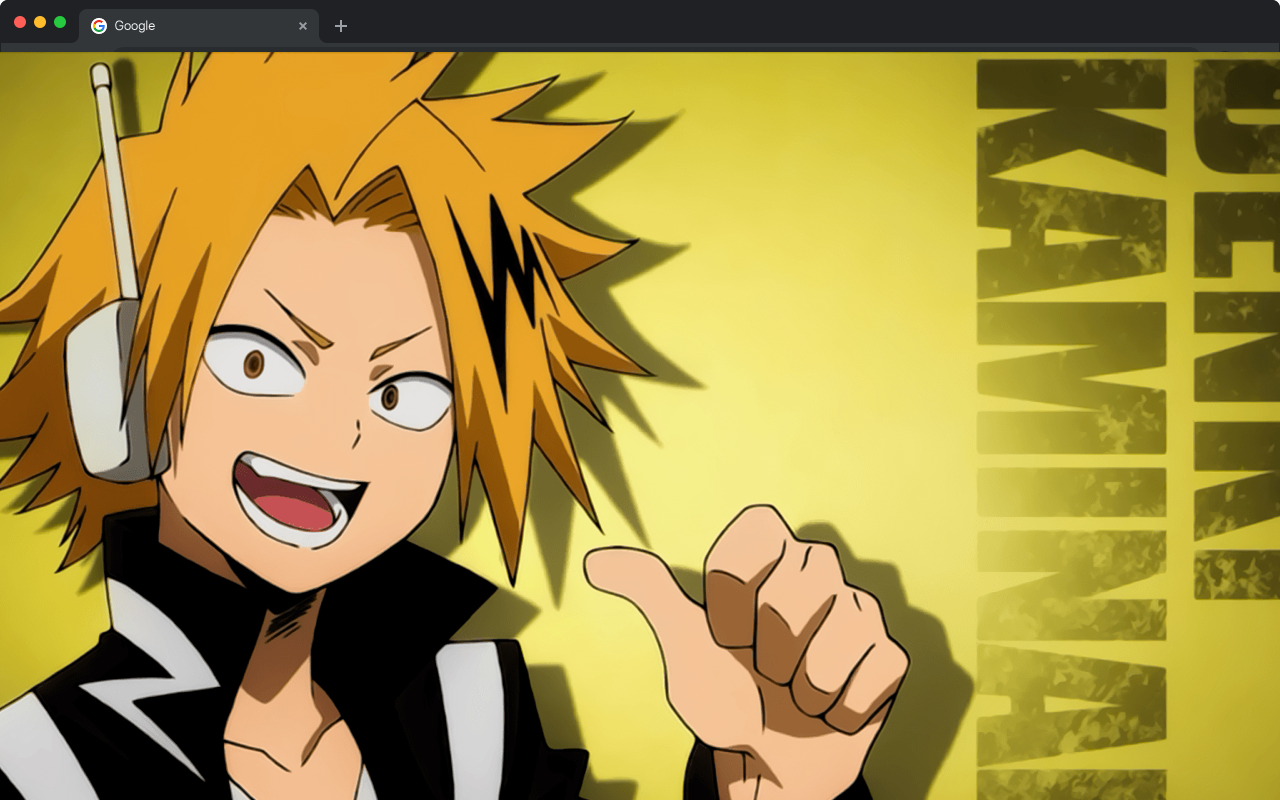Open a new tab with plus button
Viewport: 1280px width, 800px height.
pos(341,26)
